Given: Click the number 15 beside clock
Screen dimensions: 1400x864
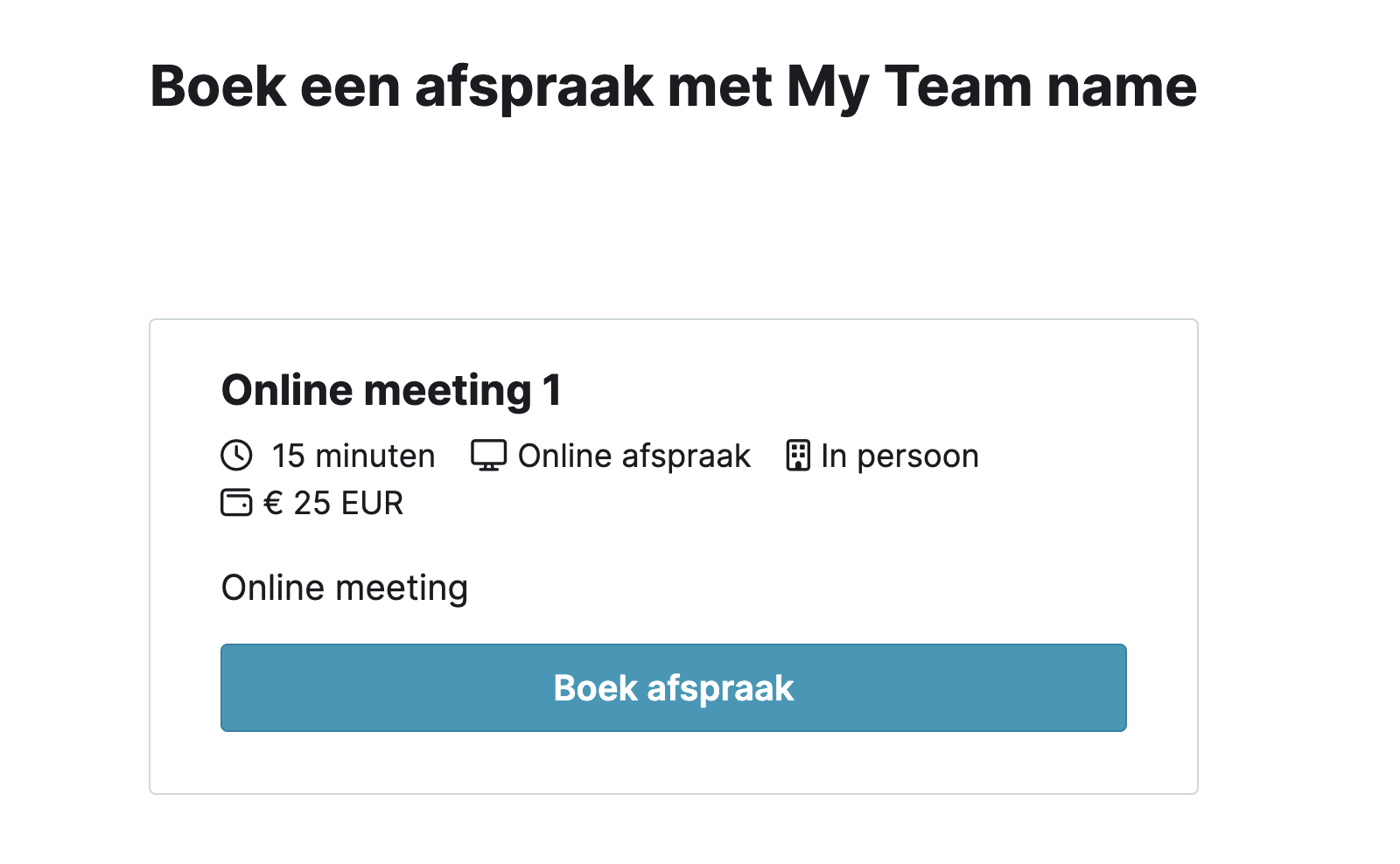Looking at the screenshot, I should [288, 456].
